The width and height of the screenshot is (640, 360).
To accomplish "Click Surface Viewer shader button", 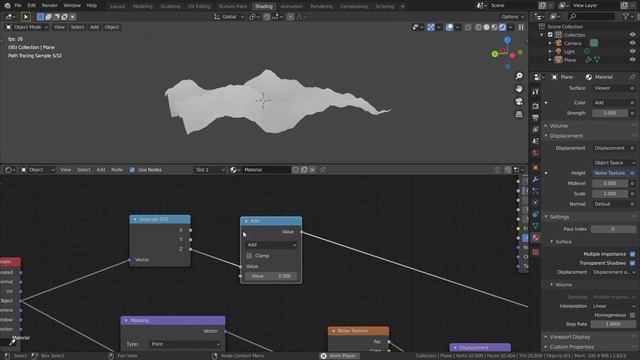I will click(611, 88).
